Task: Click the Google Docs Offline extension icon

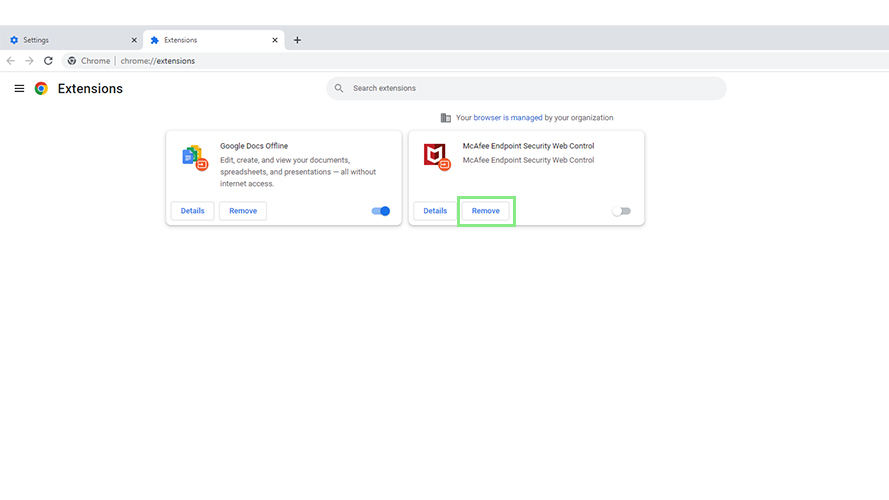Action: tap(194, 157)
